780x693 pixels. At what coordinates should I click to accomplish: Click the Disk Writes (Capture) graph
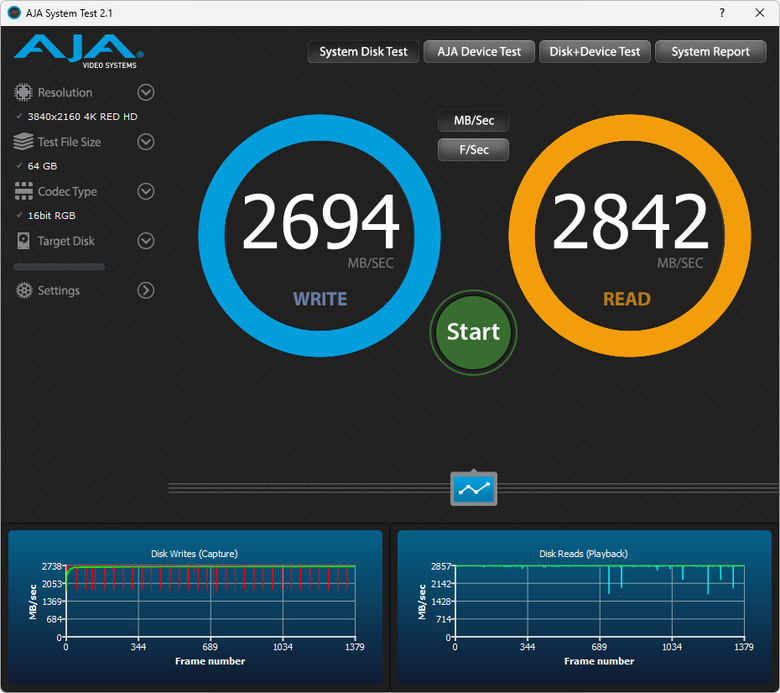pos(195,607)
